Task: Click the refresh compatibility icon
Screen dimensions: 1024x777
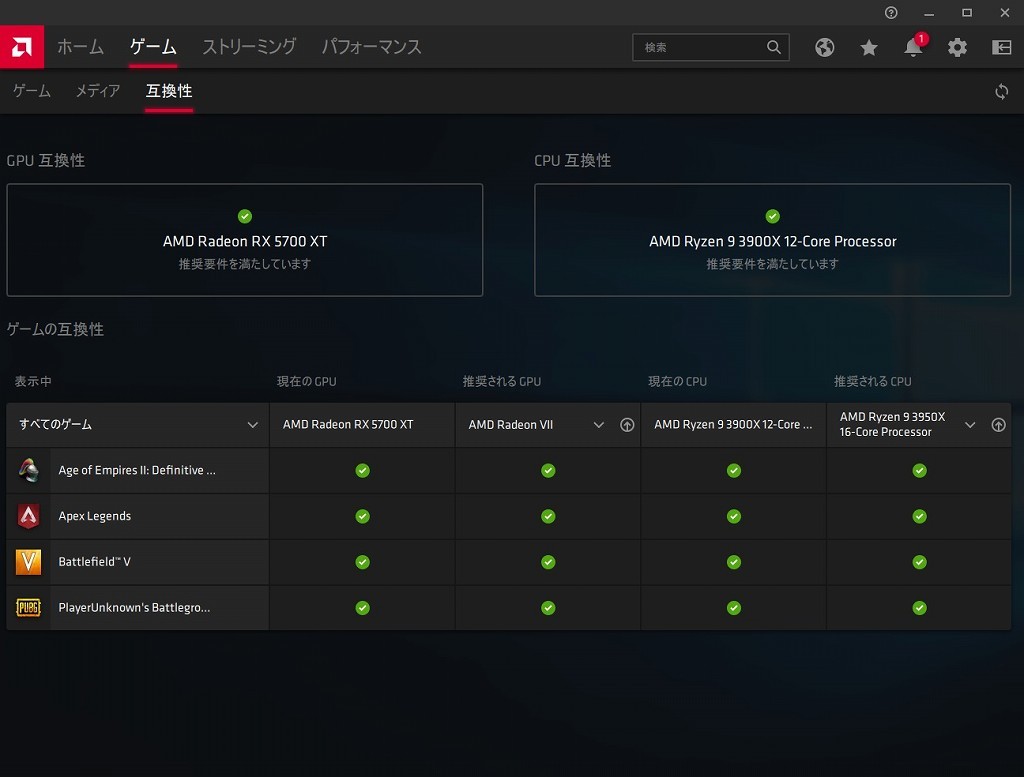Action: tap(1001, 91)
